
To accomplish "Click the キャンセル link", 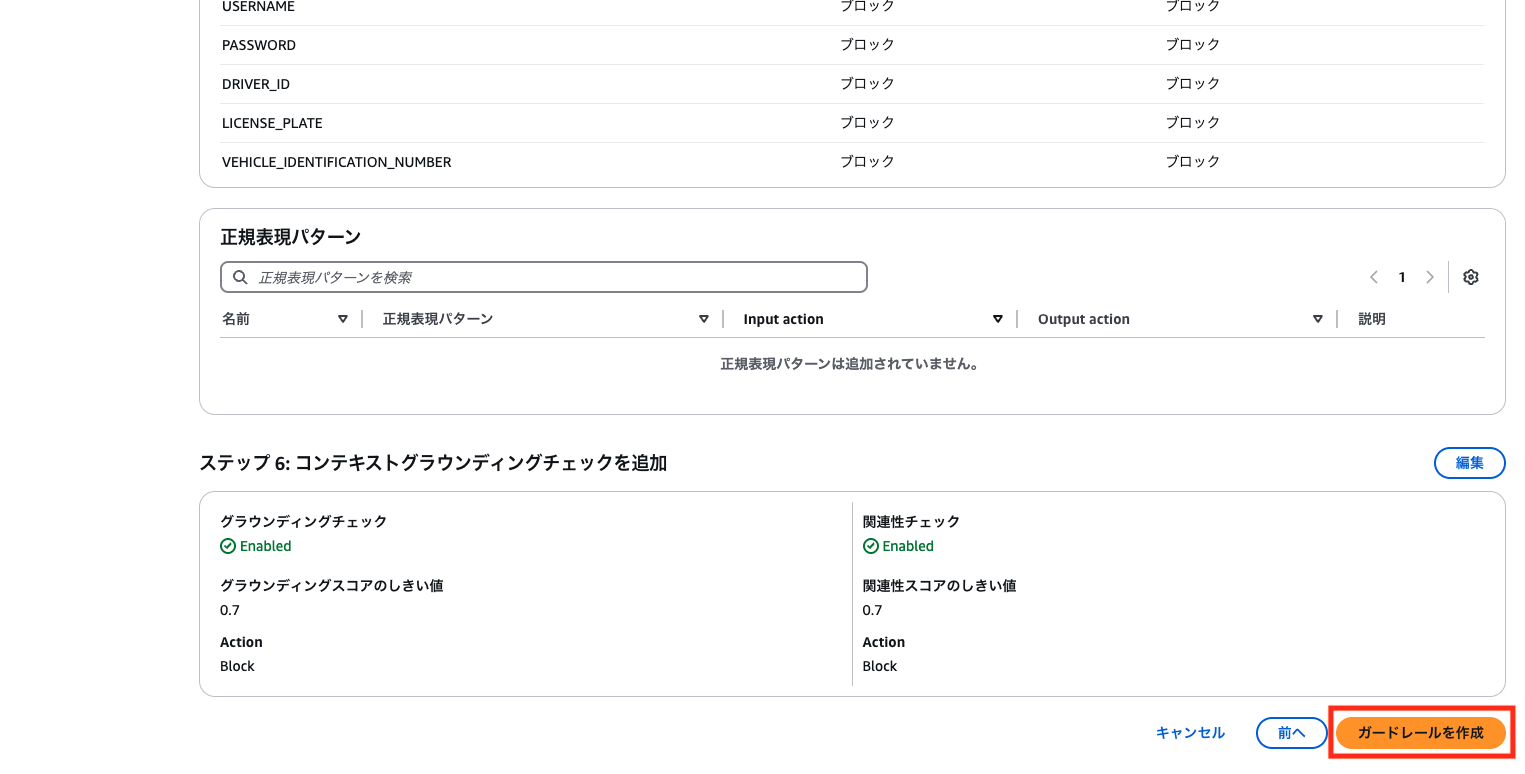I will [1189, 732].
